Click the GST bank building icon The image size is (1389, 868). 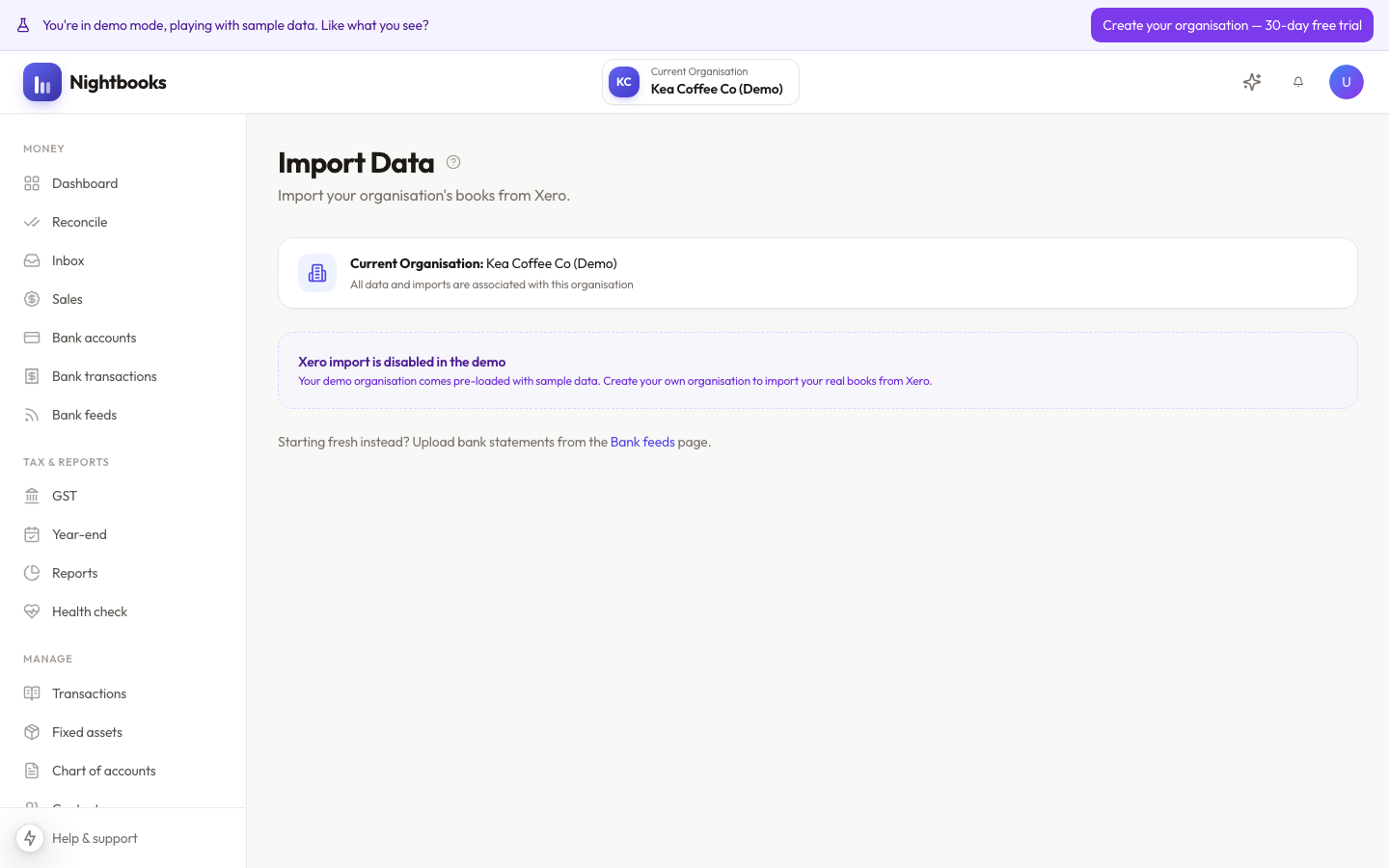tap(32, 496)
